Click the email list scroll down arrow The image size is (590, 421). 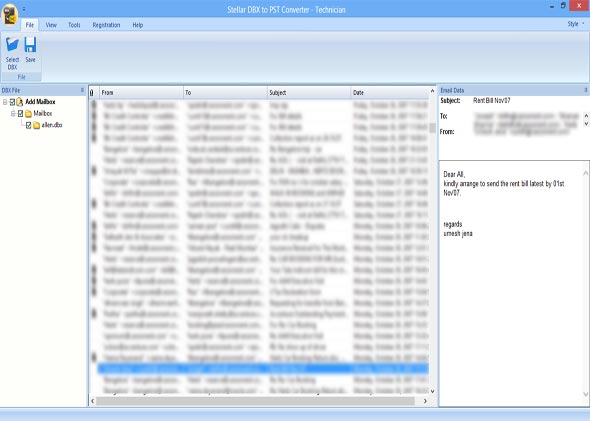pos(432,391)
